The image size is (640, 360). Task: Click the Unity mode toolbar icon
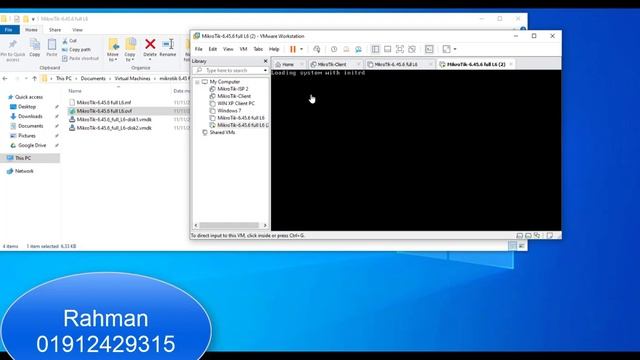(x=412, y=49)
